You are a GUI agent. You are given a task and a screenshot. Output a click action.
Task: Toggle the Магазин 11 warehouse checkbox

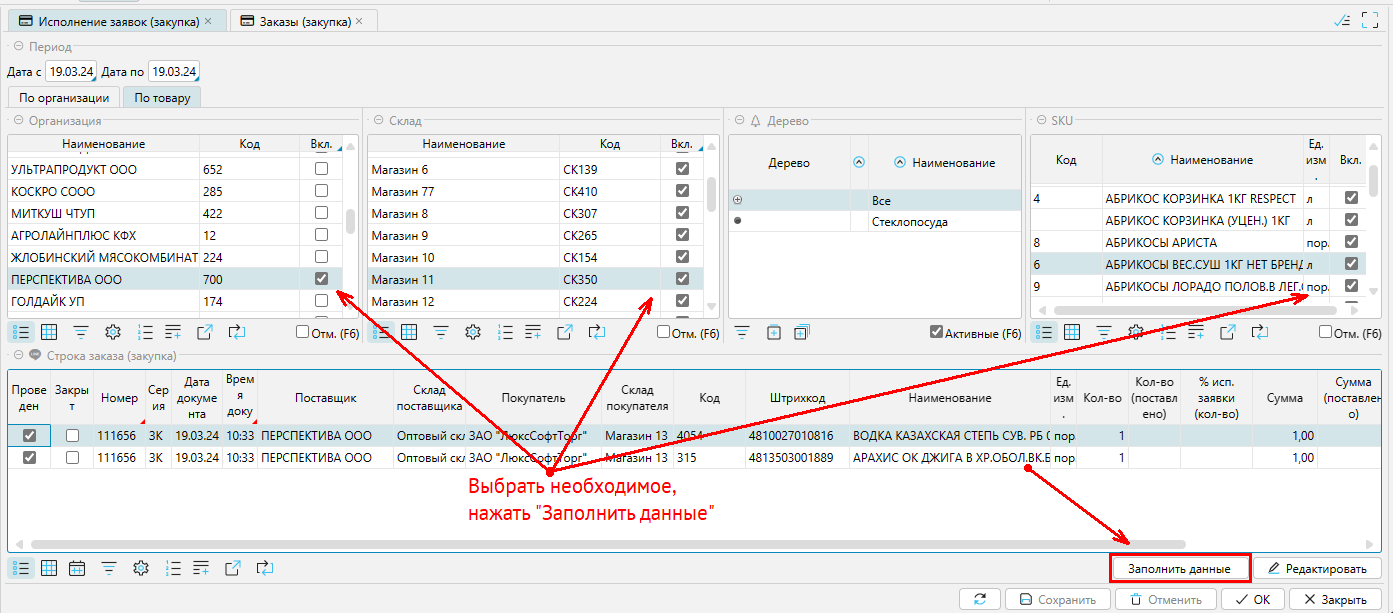(682, 279)
